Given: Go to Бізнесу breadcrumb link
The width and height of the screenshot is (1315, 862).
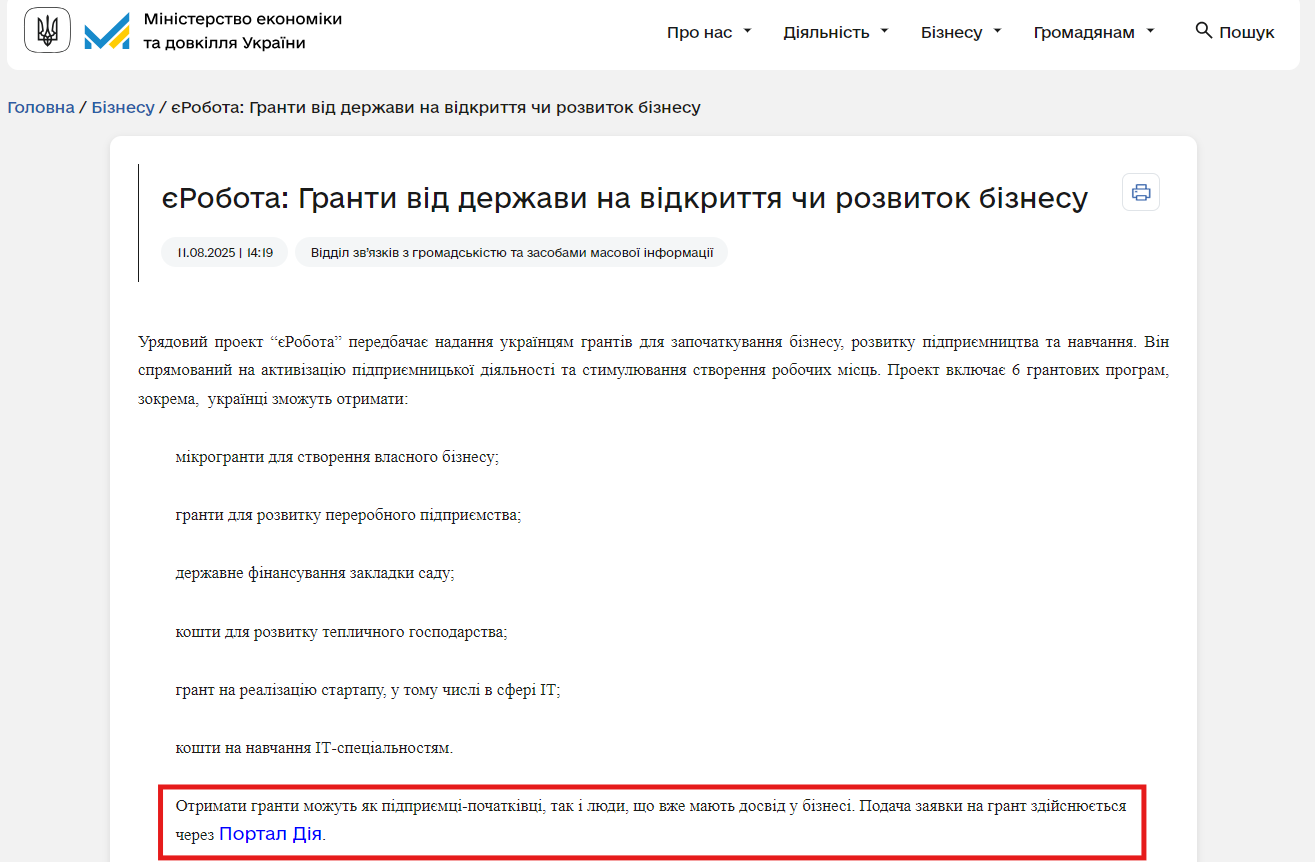Looking at the screenshot, I should click(x=123, y=107).
